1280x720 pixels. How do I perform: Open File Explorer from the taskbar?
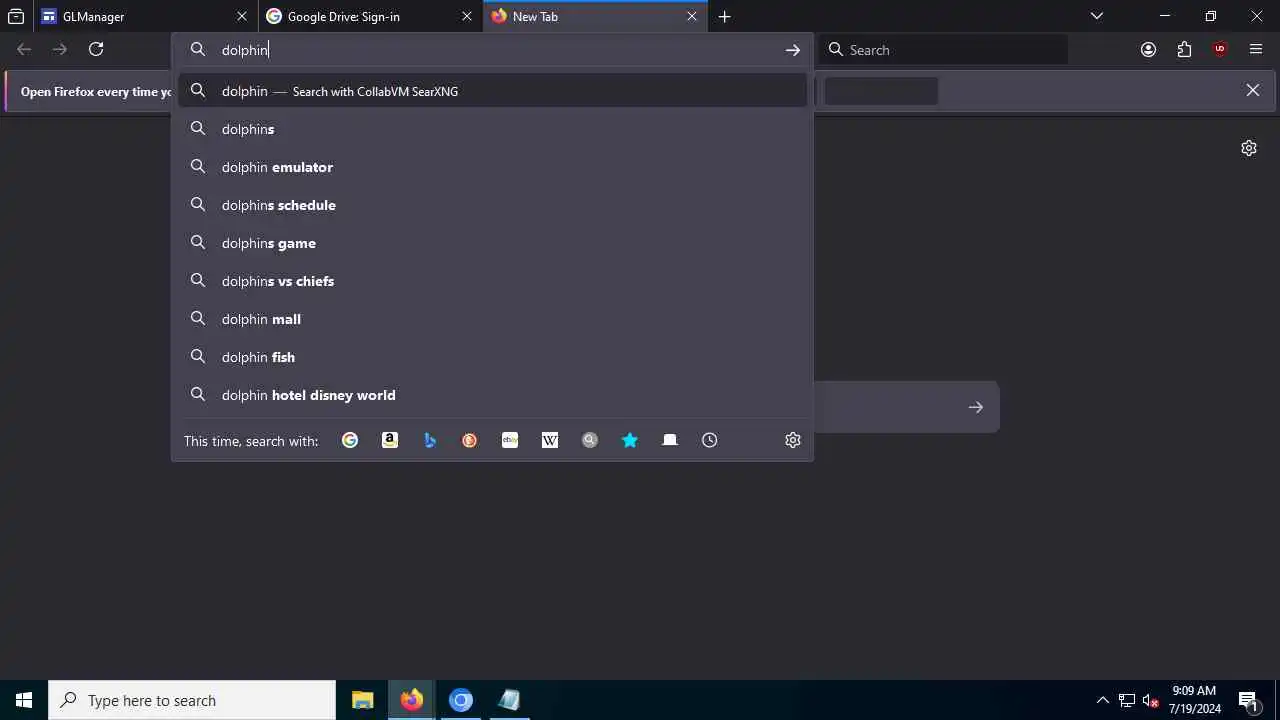(x=363, y=700)
